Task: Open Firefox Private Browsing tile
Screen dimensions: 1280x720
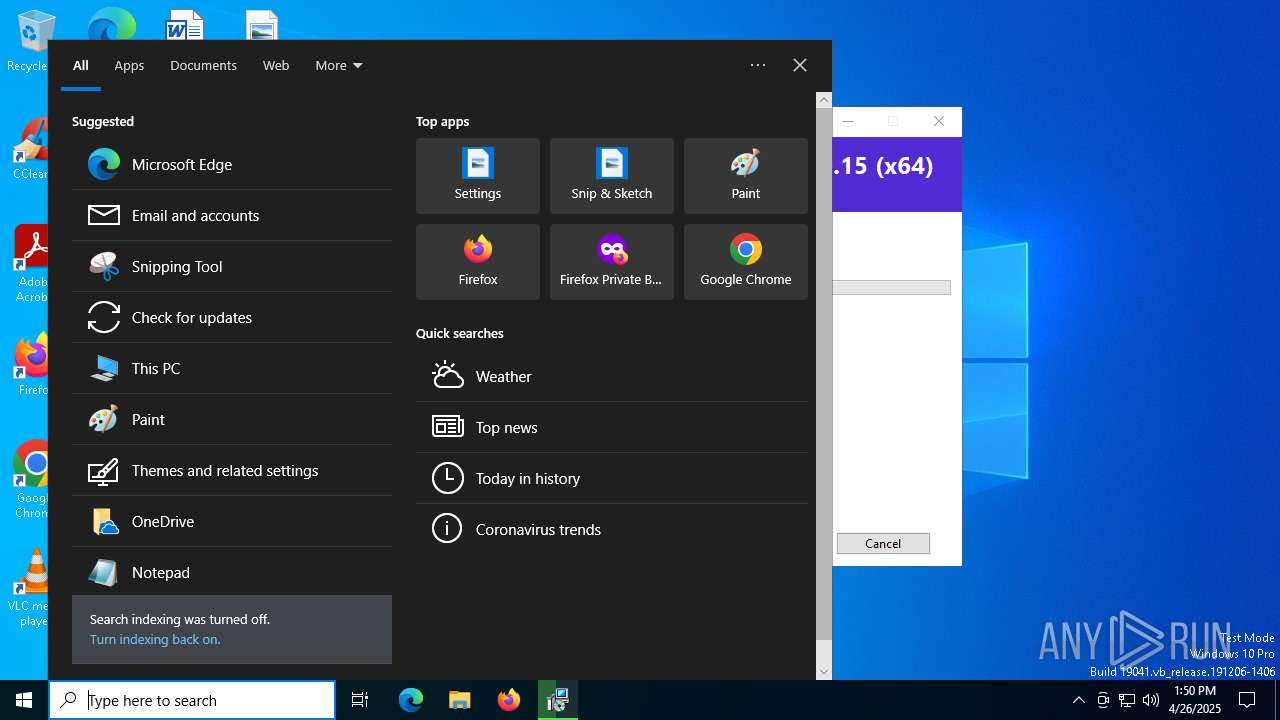Action: (612, 262)
